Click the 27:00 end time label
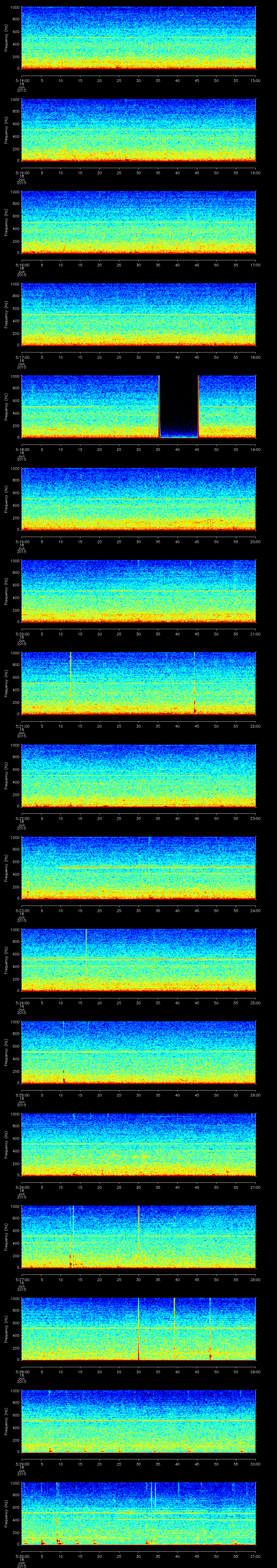 pos(255,1187)
